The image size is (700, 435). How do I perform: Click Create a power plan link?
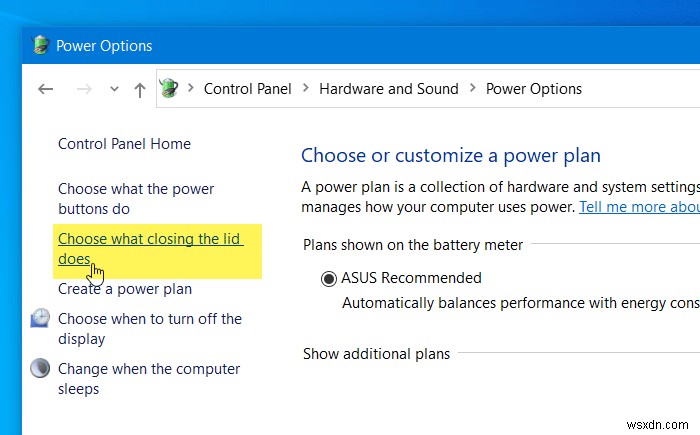tap(124, 289)
